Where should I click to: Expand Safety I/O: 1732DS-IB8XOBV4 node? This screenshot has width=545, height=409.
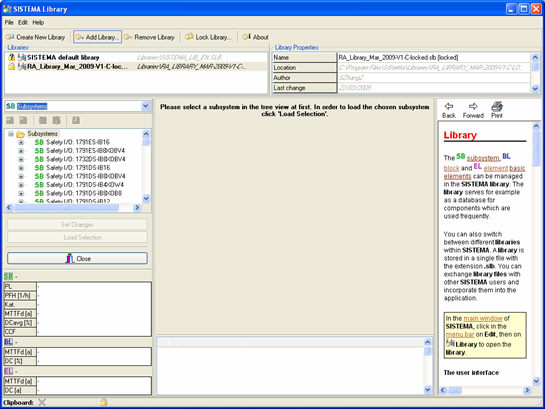21,159
